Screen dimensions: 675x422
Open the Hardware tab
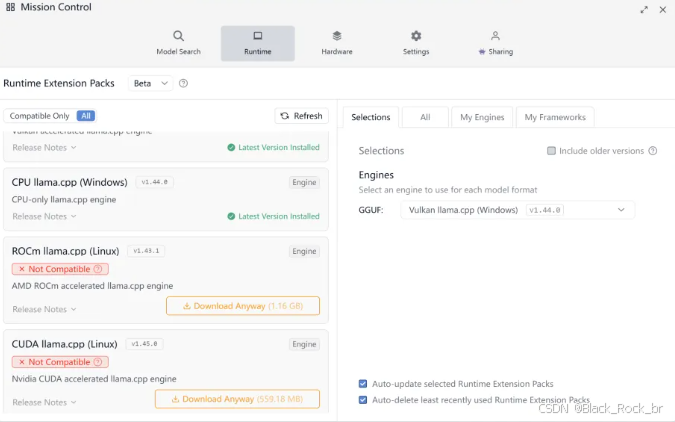(x=337, y=43)
